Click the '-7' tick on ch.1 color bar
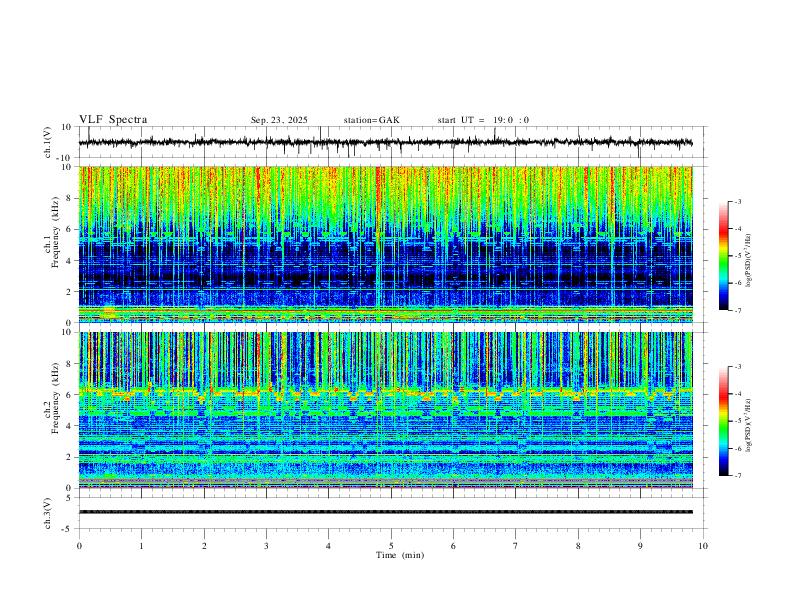The width and height of the screenshot is (792, 612). (x=737, y=311)
